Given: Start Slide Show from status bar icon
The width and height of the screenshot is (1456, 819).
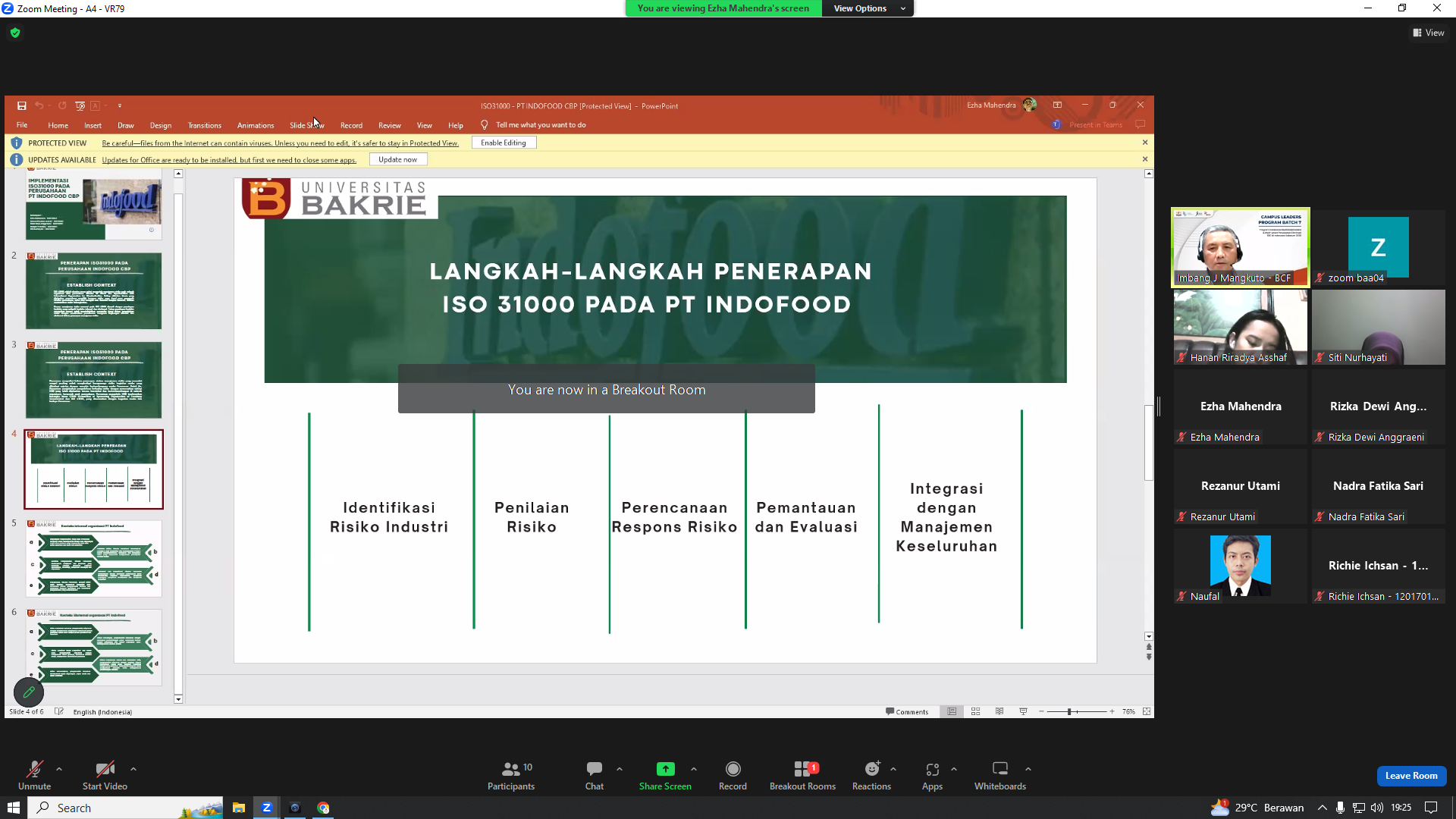Looking at the screenshot, I should [1023, 711].
